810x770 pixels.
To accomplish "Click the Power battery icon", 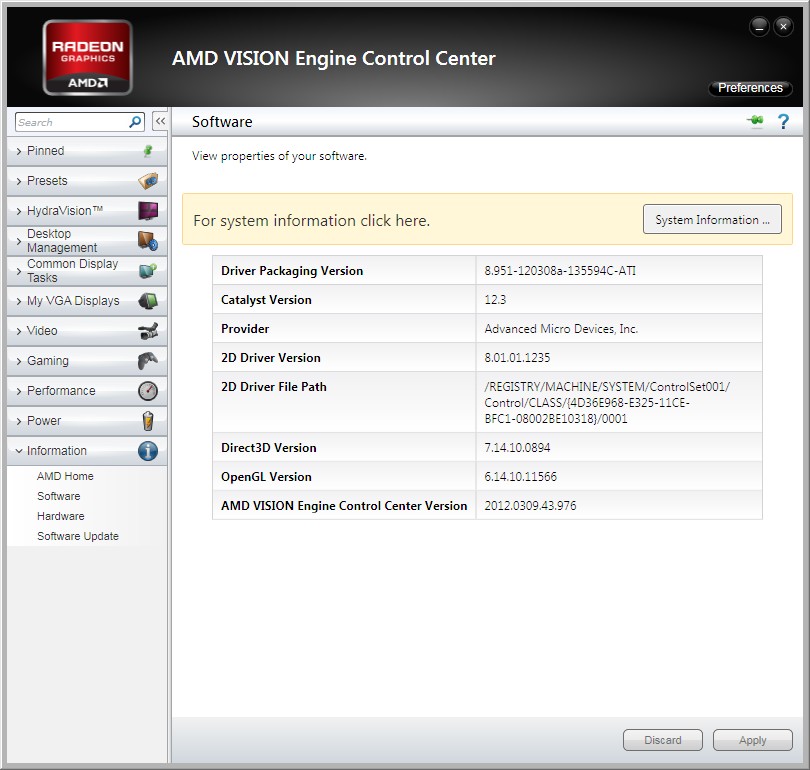I will (148, 421).
